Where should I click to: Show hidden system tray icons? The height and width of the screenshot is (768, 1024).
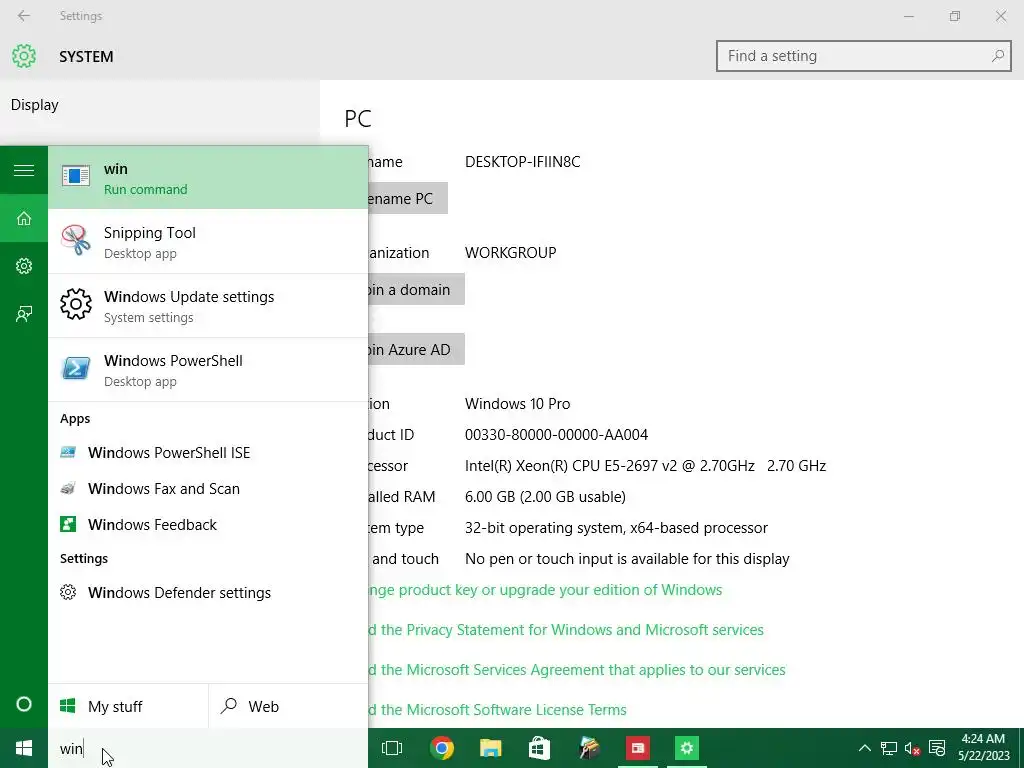[864, 748]
